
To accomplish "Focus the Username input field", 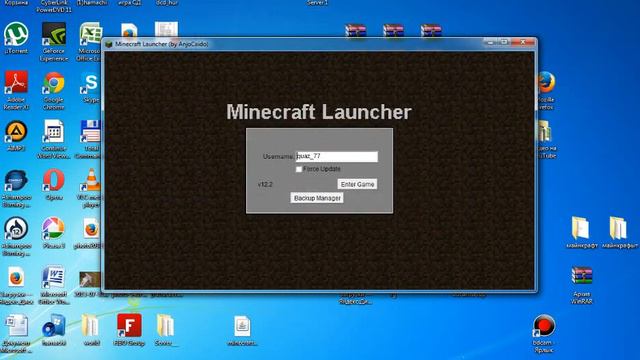I will click(x=337, y=156).
